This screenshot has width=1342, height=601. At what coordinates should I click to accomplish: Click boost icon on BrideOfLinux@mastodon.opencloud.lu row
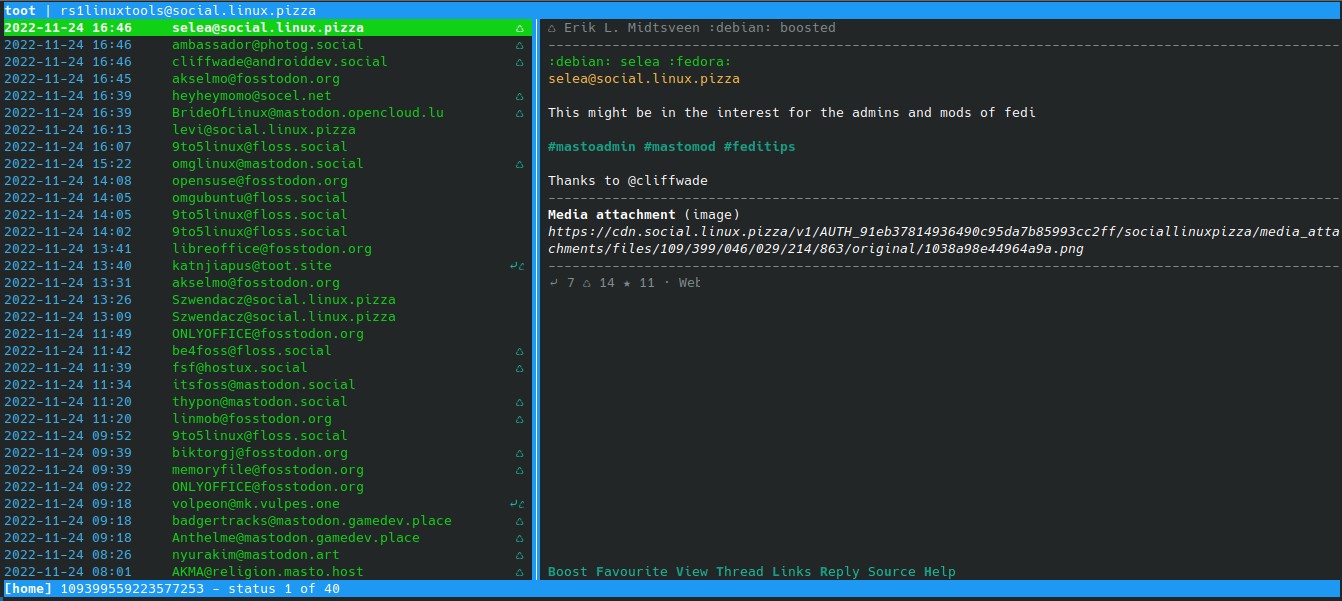point(519,113)
